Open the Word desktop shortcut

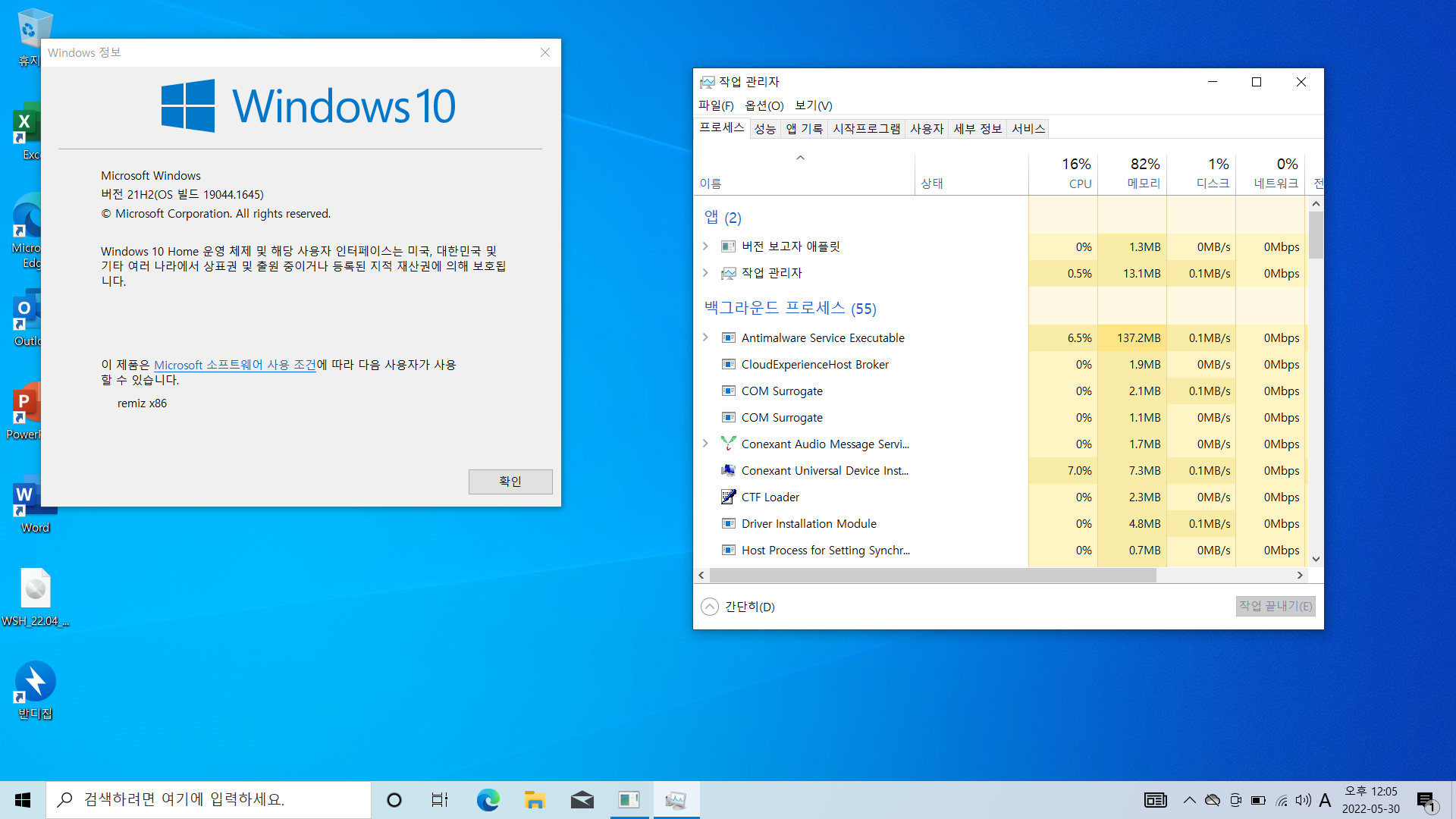coord(35,505)
